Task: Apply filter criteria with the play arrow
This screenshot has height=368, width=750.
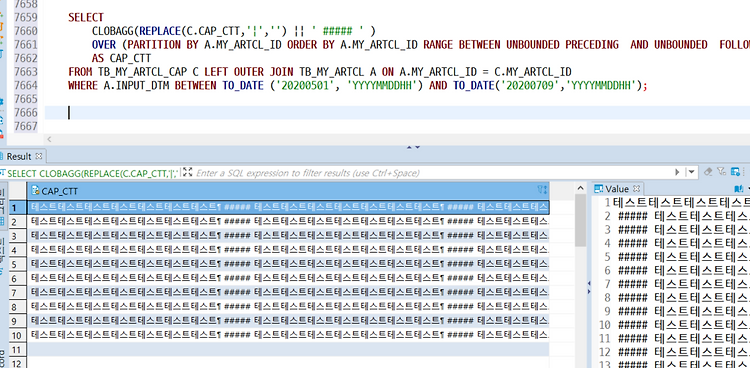Action: tap(677, 172)
